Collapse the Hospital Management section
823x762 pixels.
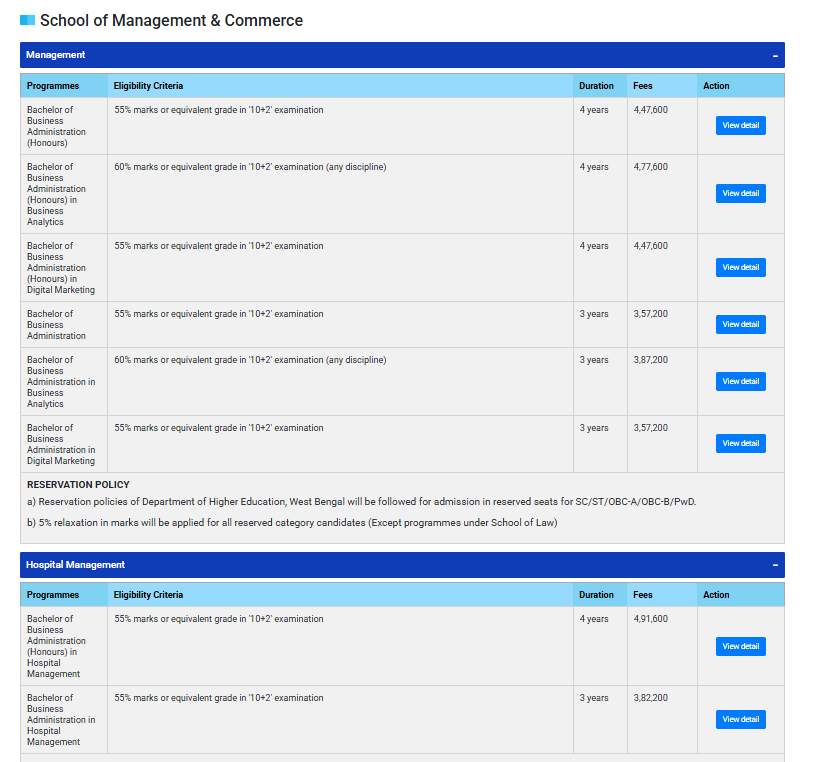pyautogui.click(x=775, y=564)
